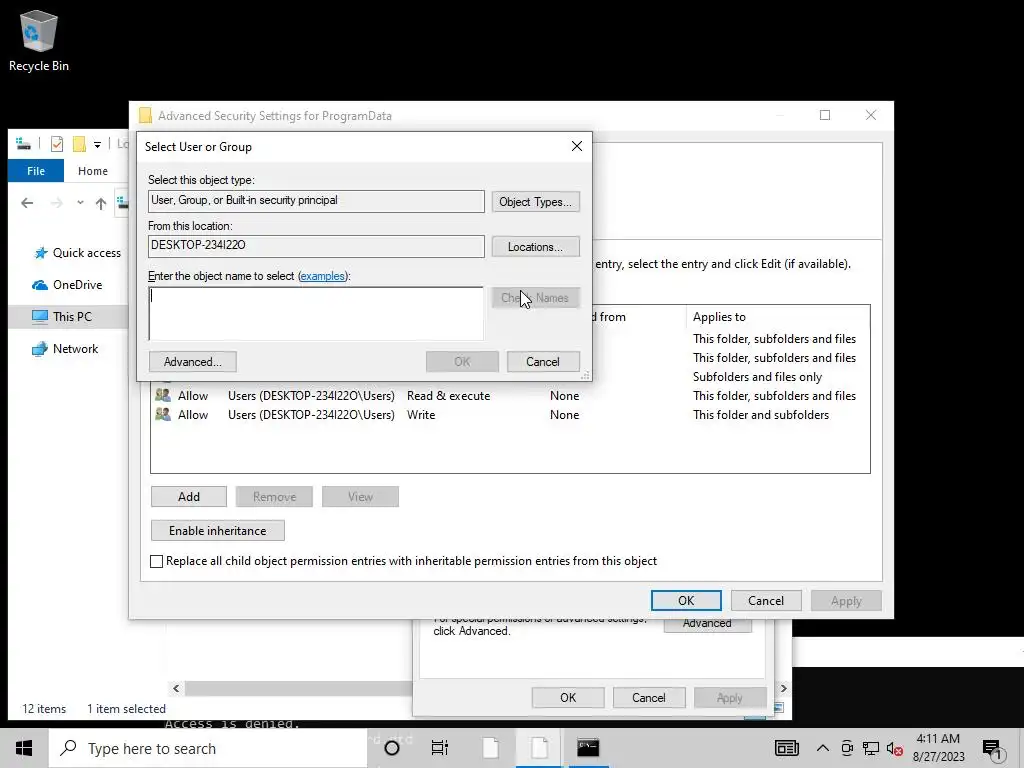Confirm Advanced Security Settings with OK
Screen dimensions: 1024x768
[686, 601]
